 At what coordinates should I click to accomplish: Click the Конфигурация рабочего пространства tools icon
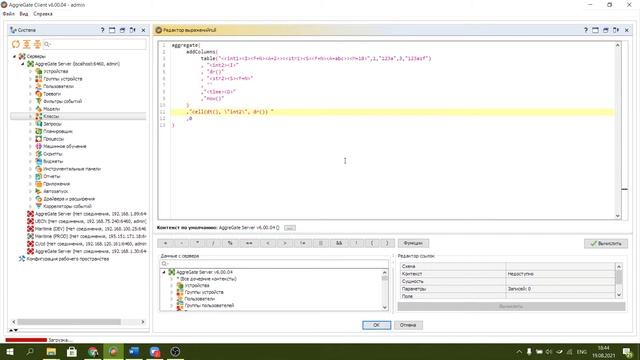pos(22,259)
